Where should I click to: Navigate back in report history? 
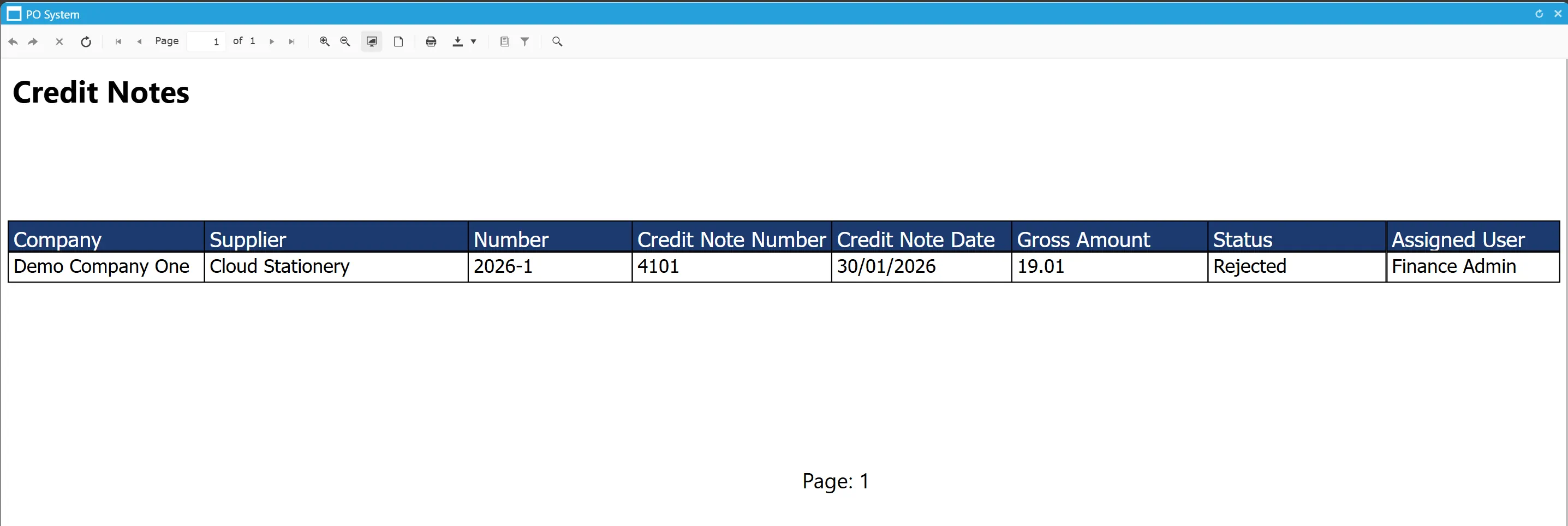[x=13, y=41]
